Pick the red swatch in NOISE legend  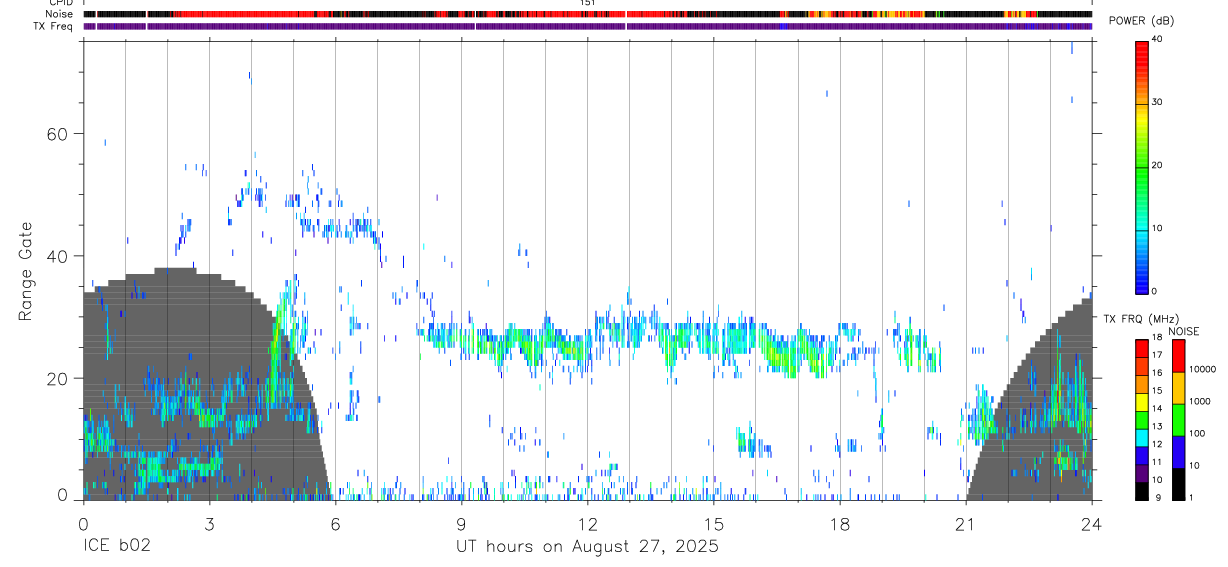click(x=1178, y=356)
